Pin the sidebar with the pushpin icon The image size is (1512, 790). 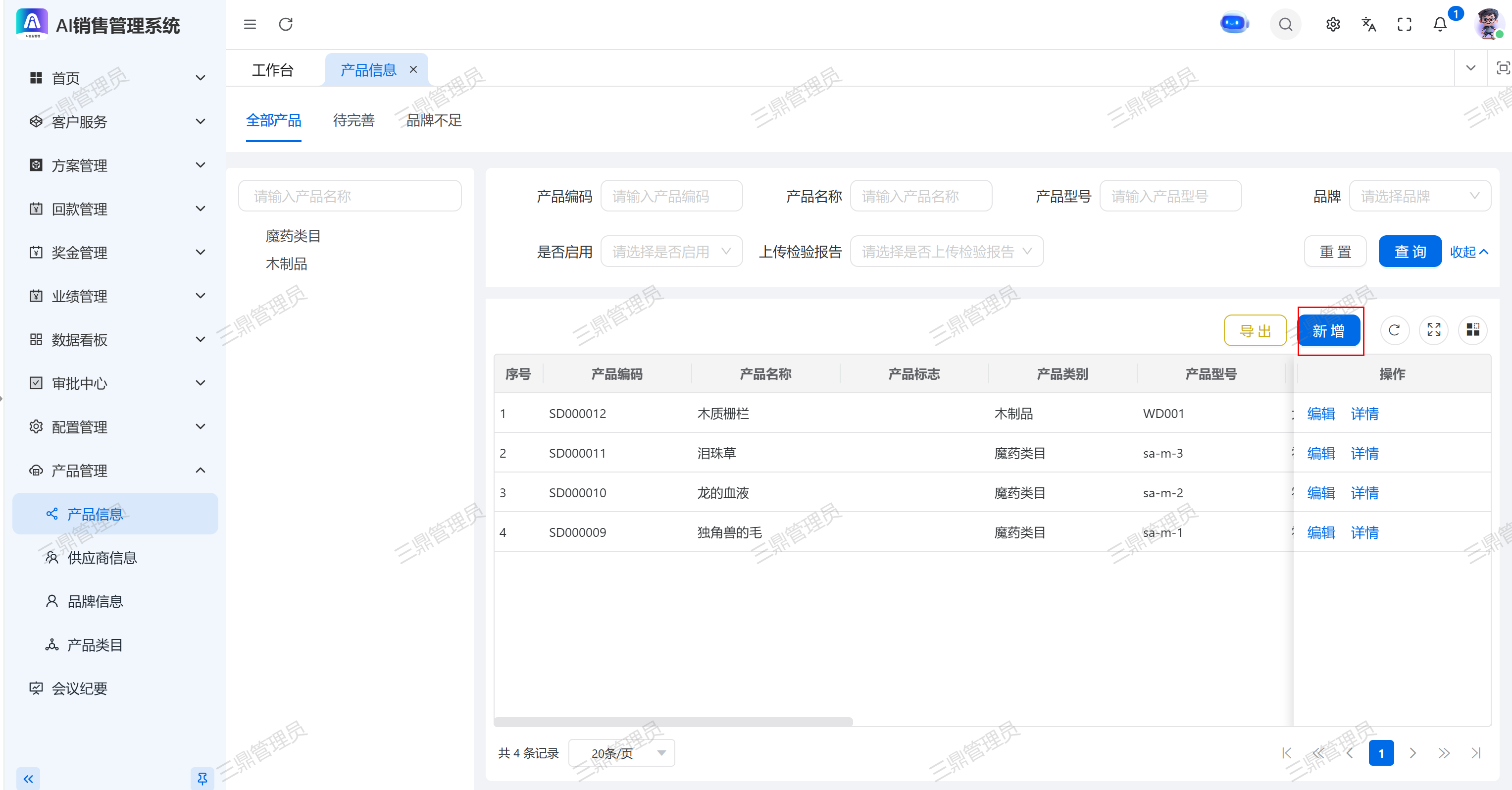(x=202, y=779)
